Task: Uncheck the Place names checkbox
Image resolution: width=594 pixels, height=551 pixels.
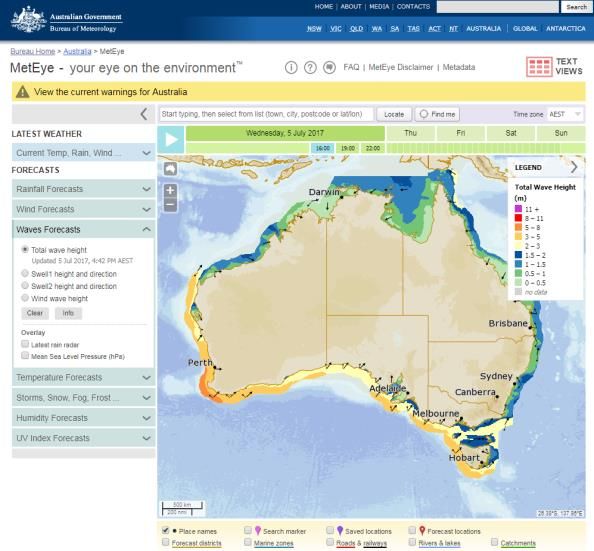Action: pos(166,530)
